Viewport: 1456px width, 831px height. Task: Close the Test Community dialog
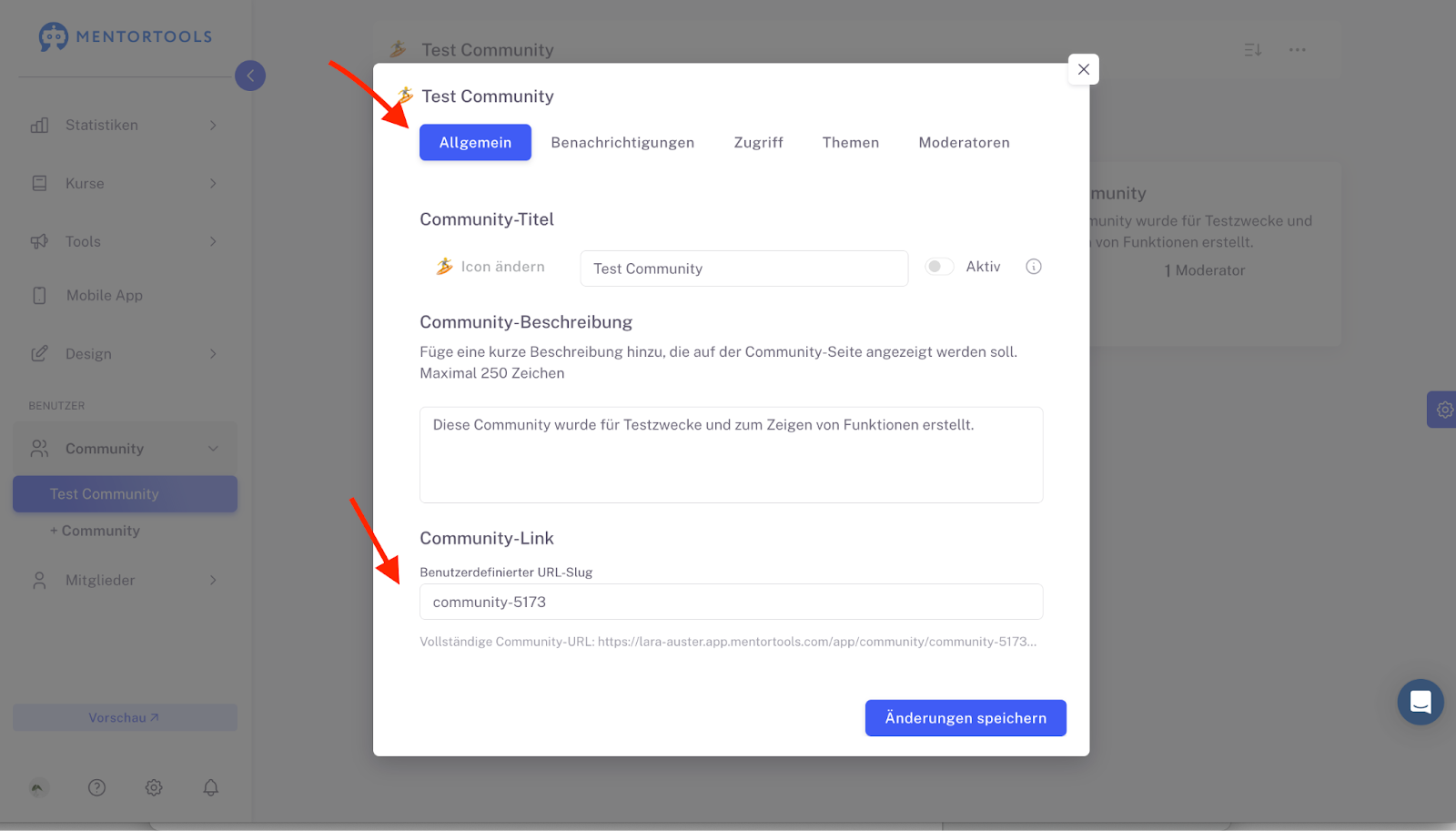point(1083,69)
